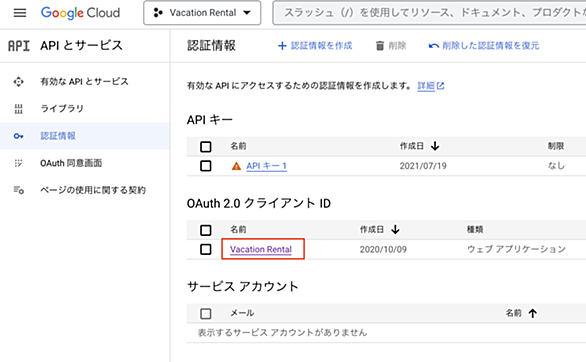Open the hamburger navigation menu
The image size is (586, 362).
click(x=20, y=13)
